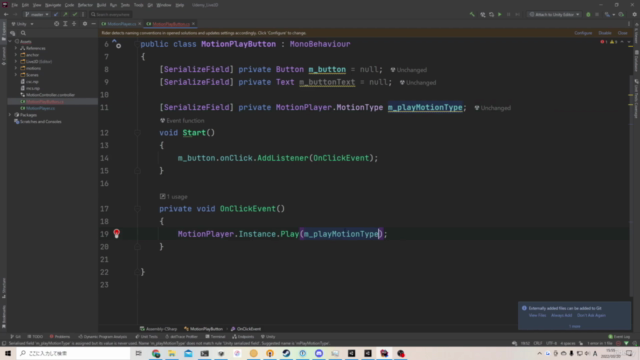Click the previous highlighted error up arrow
640x360 pixels.
[622, 42]
